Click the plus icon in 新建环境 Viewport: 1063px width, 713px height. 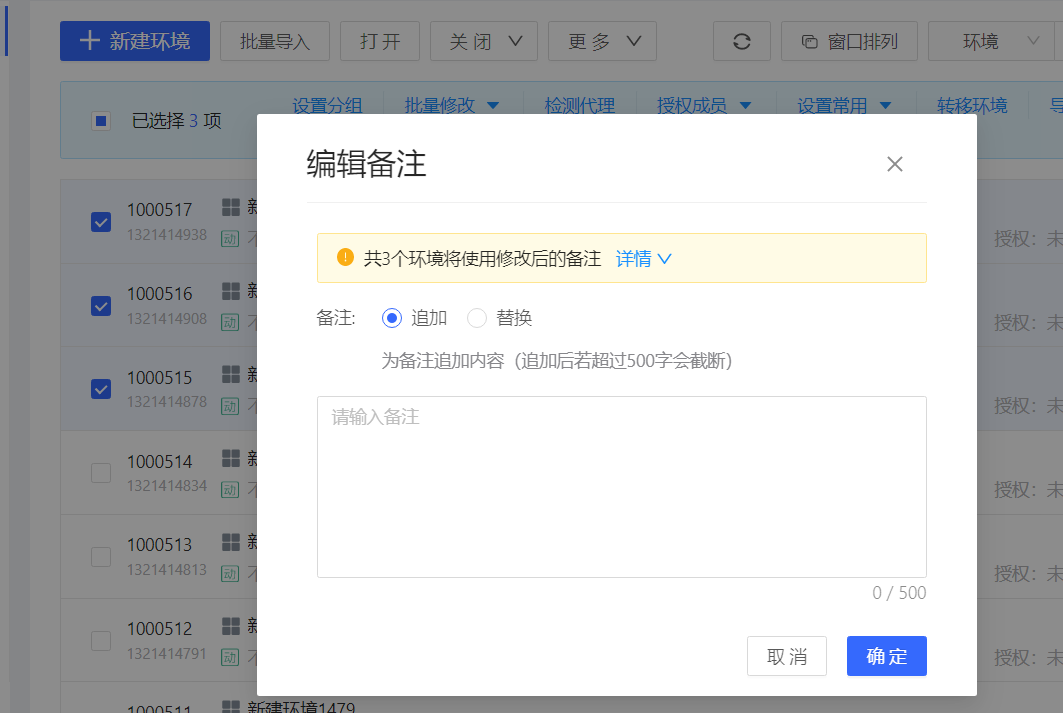coord(90,41)
